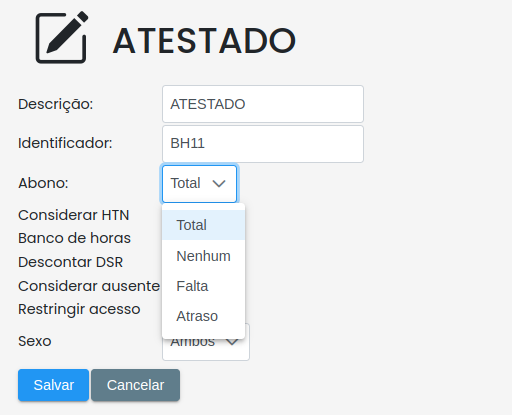
Task: Click the Banco de horas label
Action: coord(74,238)
